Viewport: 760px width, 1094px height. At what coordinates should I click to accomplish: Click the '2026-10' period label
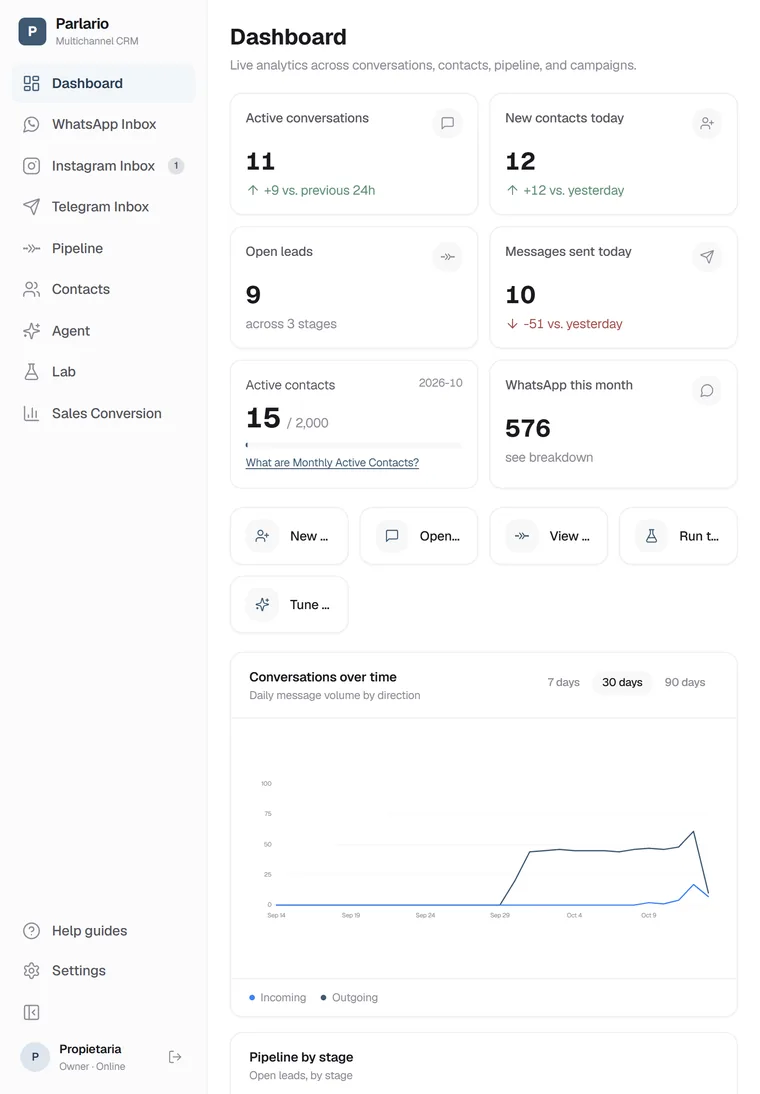coord(440,383)
